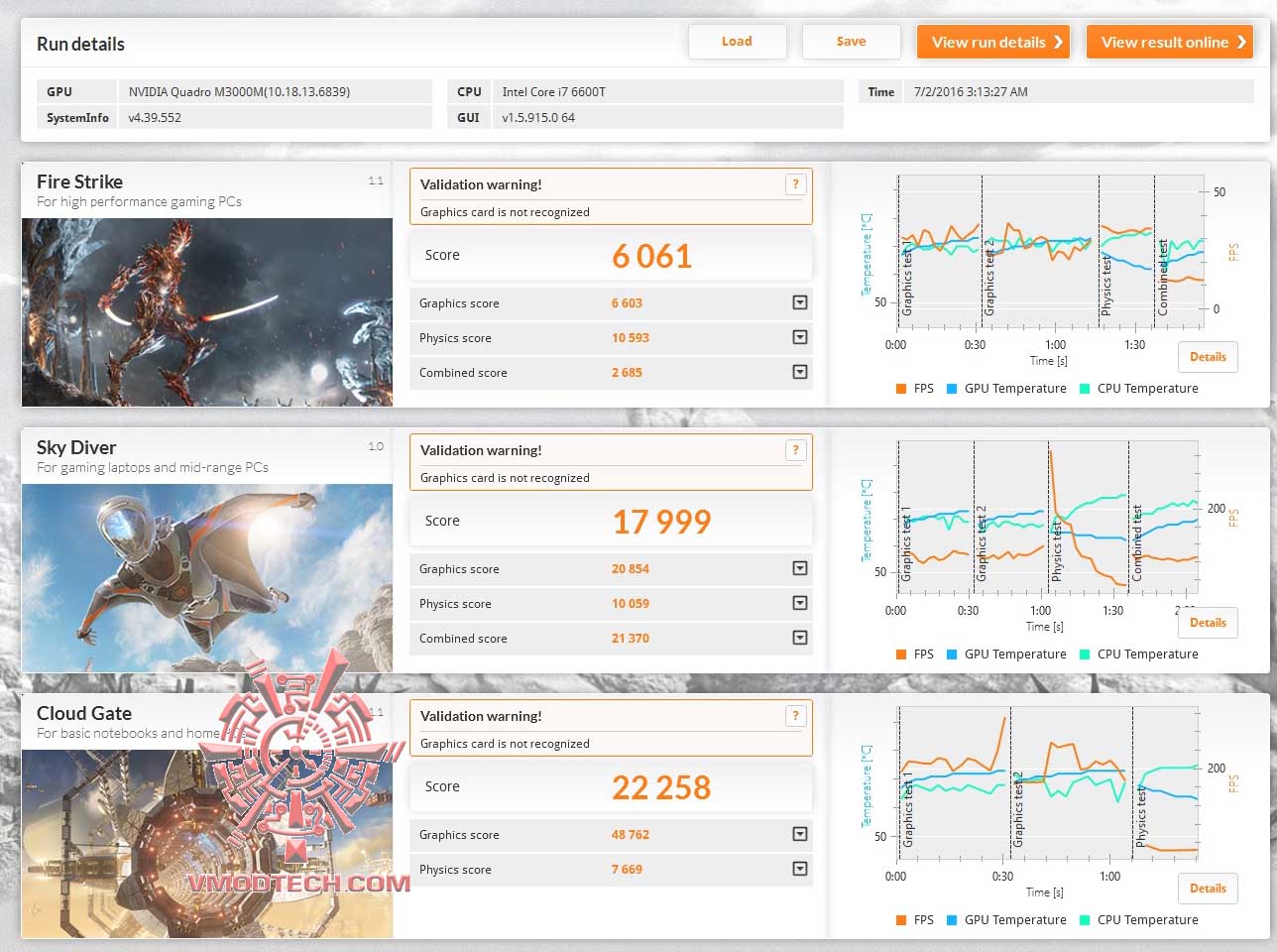Click GPU Temperature legend swatch under Fire Strike chart
Image resolution: width=1277 pixels, height=952 pixels.
click(x=952, y=389)
